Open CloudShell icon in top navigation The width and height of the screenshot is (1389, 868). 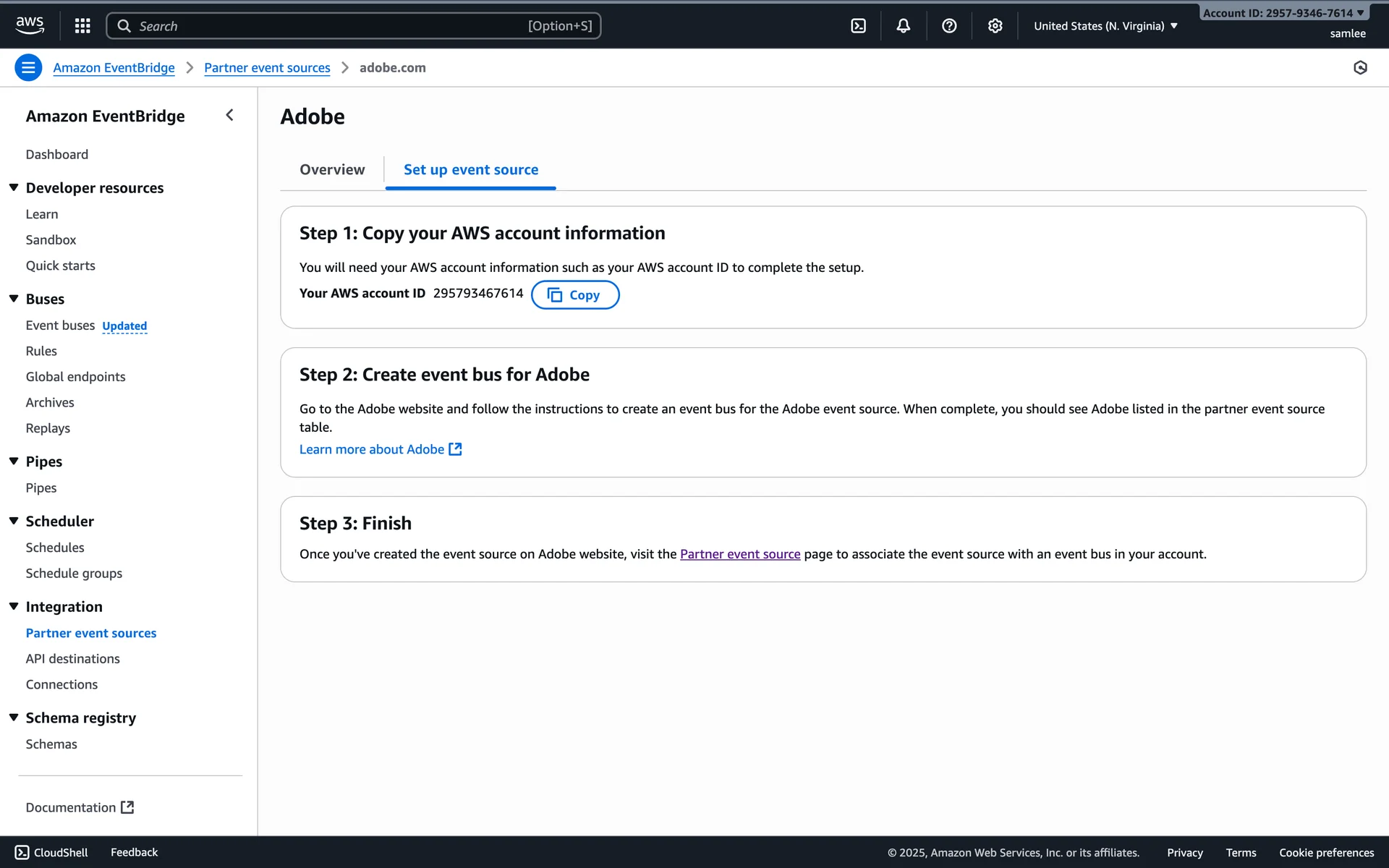pyautogui.click(x=858, y=26)
